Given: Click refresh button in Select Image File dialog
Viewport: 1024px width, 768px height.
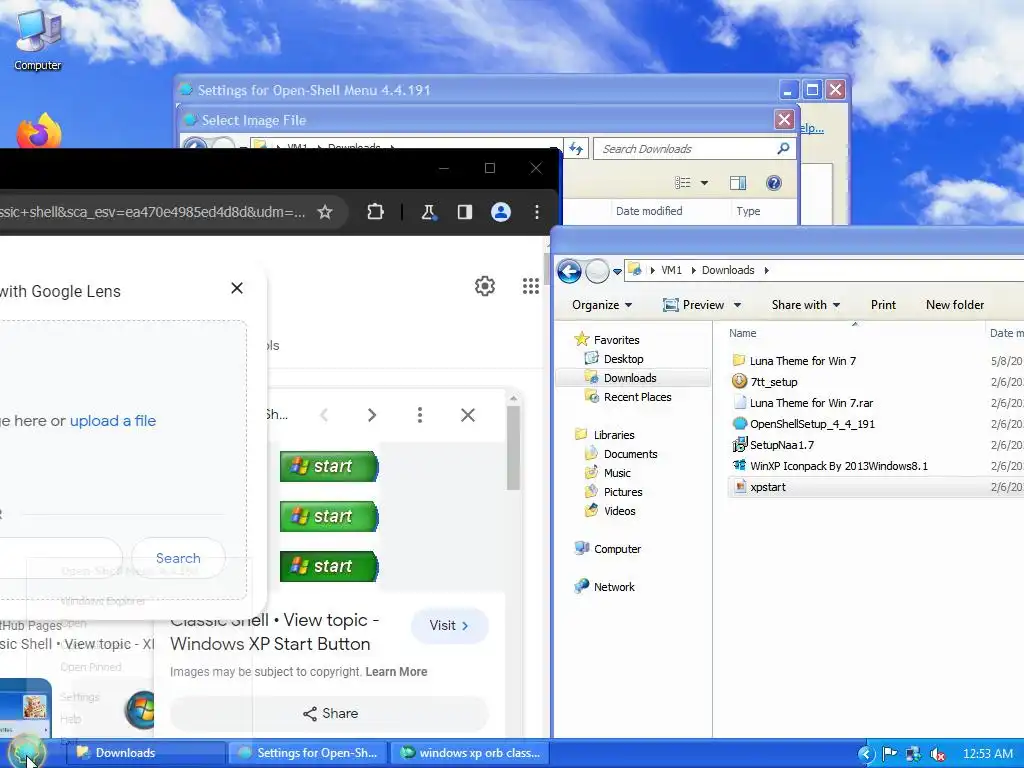Looking at the screenshot, I should click(x=576, y=149).
